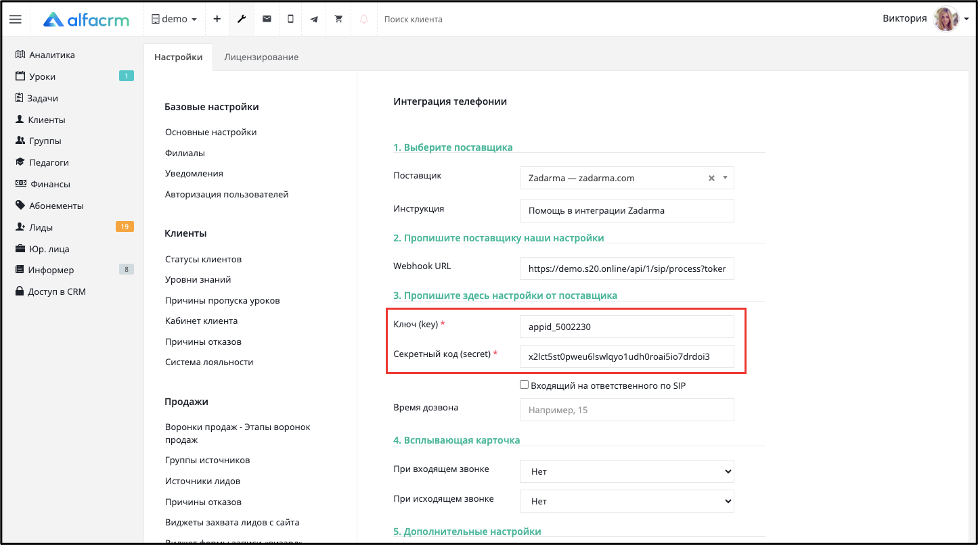Open Уровни знаний link
This screenshot has height=545, width=979.
198,280
